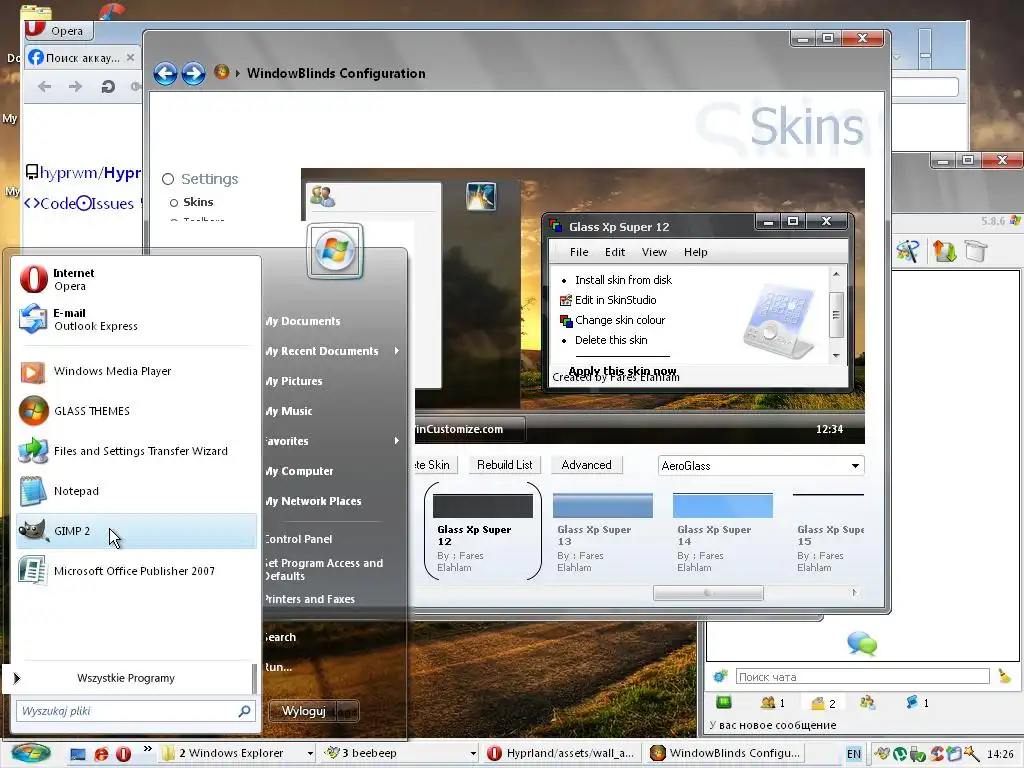Open Microsoft Office Publisher 2007
Screen dimensions: 1024x768
137,571
